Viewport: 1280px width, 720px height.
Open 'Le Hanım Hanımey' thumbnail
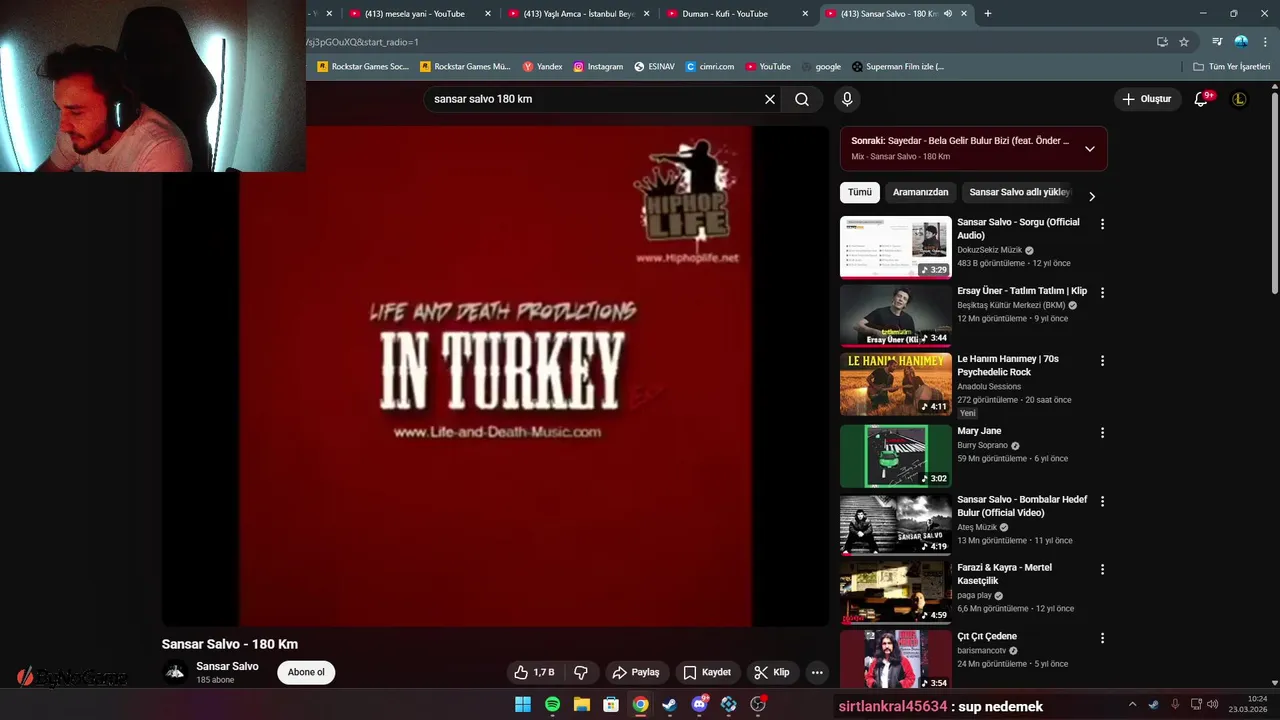(895, 384)
